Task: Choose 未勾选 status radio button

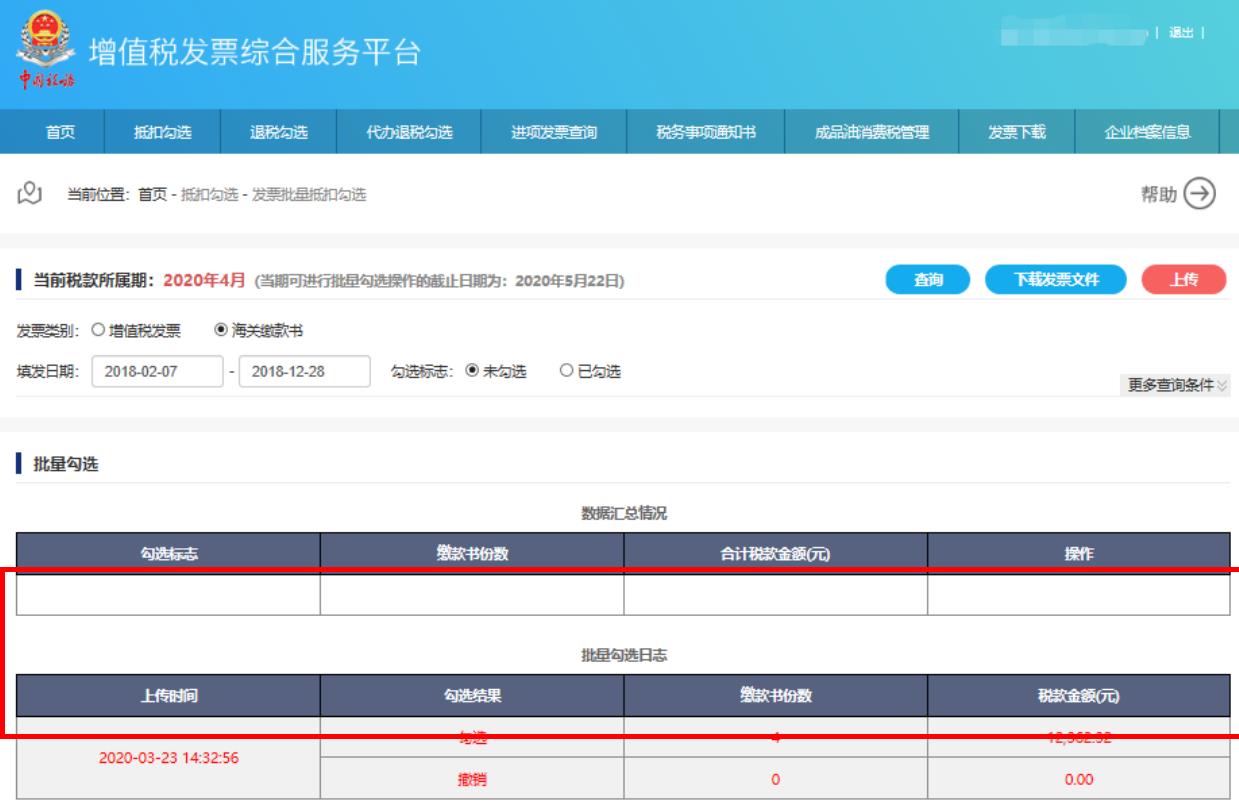Action: point(472,372)
